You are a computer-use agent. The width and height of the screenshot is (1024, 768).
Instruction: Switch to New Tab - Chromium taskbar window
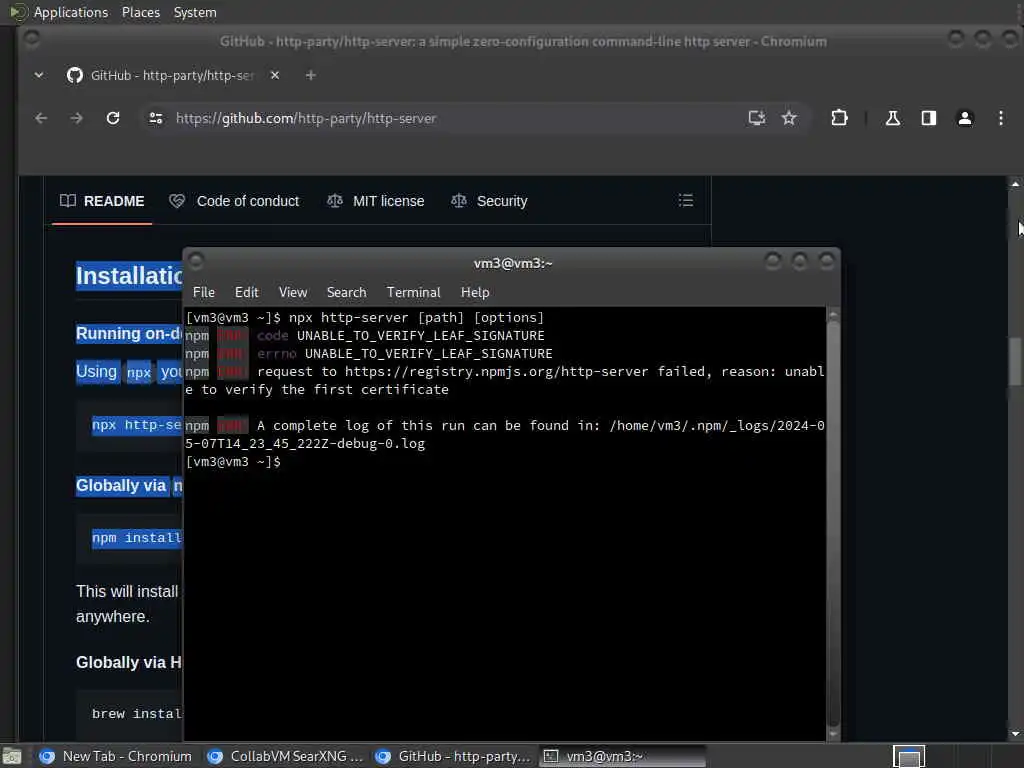tap(116, 756)
